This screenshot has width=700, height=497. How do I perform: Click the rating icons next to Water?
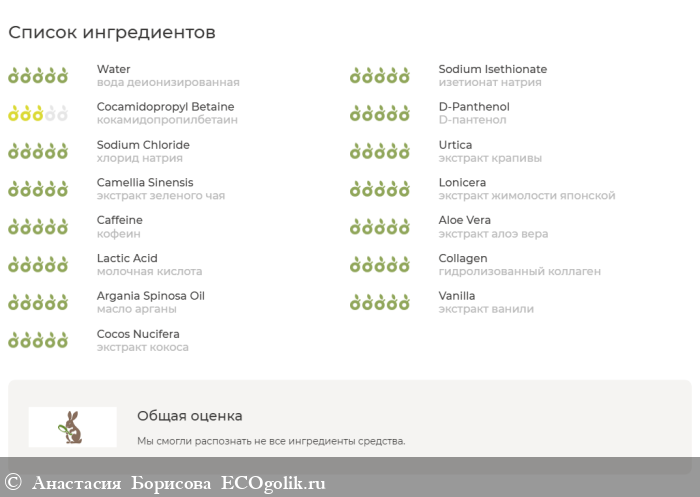point(38,75)
